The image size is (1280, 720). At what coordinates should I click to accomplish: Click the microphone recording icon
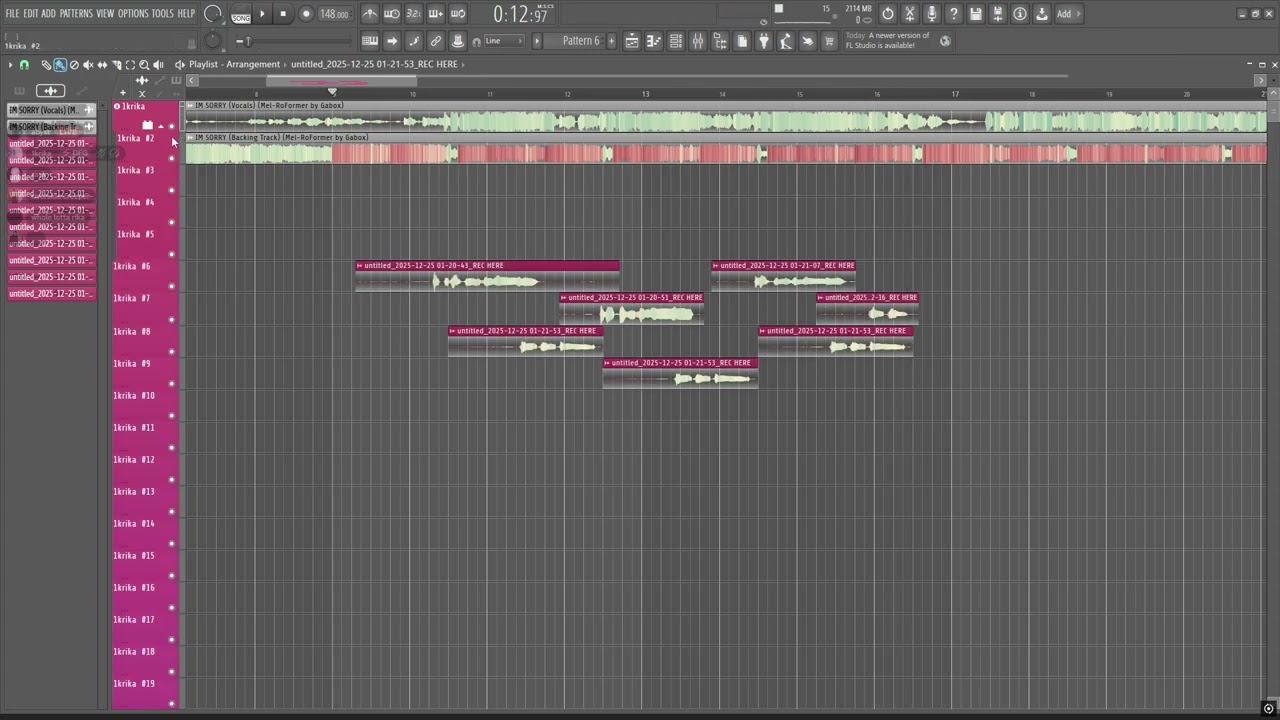pyautogui.click(x=932, y=14)
